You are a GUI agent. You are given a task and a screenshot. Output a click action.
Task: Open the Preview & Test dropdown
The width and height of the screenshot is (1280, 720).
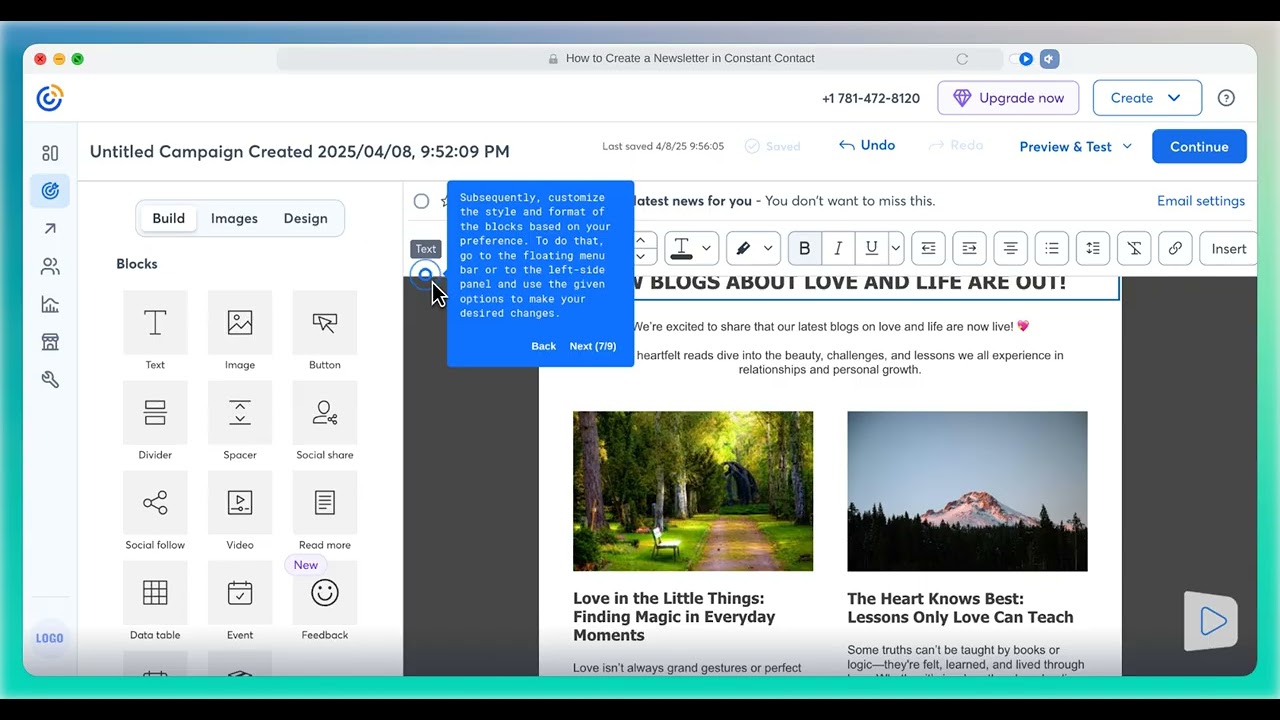1076,146
